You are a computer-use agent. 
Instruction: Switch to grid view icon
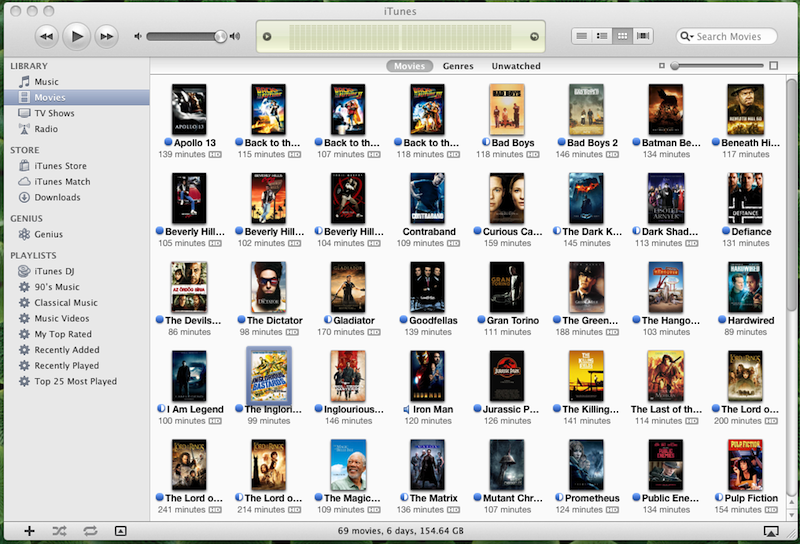click(622, 36)
